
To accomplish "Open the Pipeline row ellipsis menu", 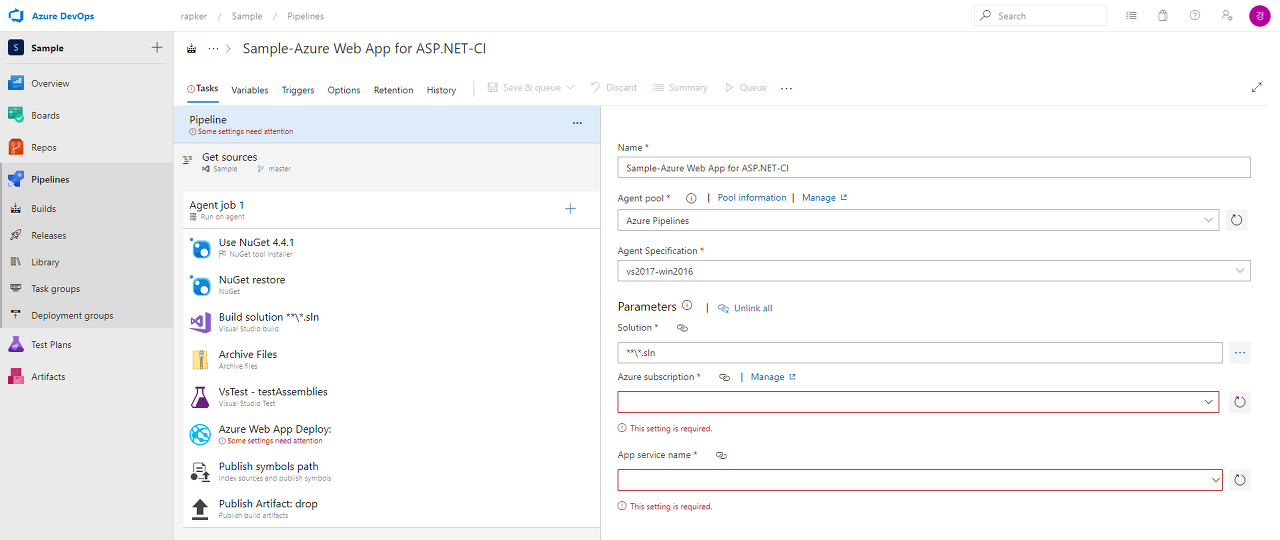I will pyautogui.click(x=577, y=123).
